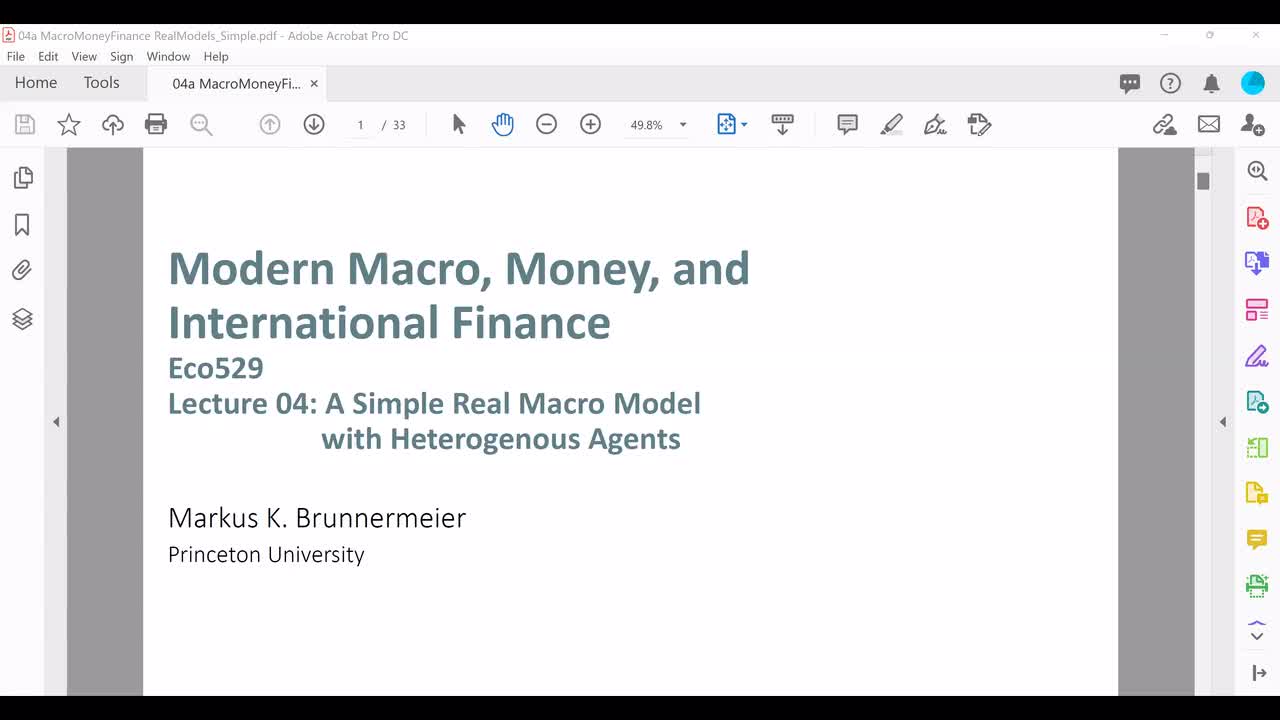1280x720 pixels.
Task: Open the Fill & Sign tool in right pane
Action: click(1257, 356)
